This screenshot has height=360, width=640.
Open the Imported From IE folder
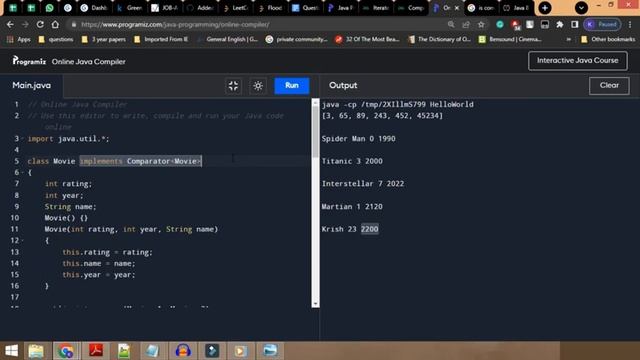pyautogui.click(x=161, y=40)
